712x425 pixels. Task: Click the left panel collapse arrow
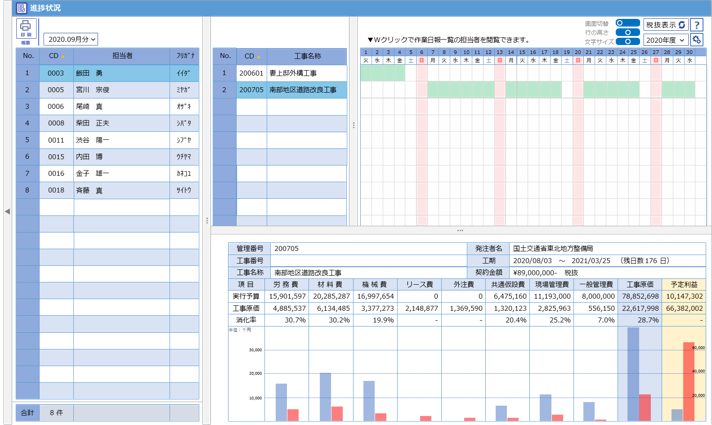pyautogui.click(x=7, y=211)
